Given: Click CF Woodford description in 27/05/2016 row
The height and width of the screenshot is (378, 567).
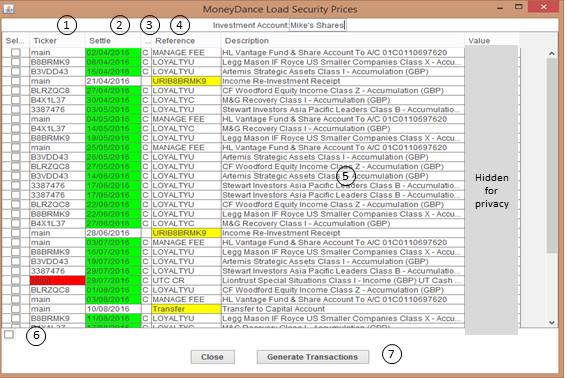Looking at the screenshot, I should (343, 166).
